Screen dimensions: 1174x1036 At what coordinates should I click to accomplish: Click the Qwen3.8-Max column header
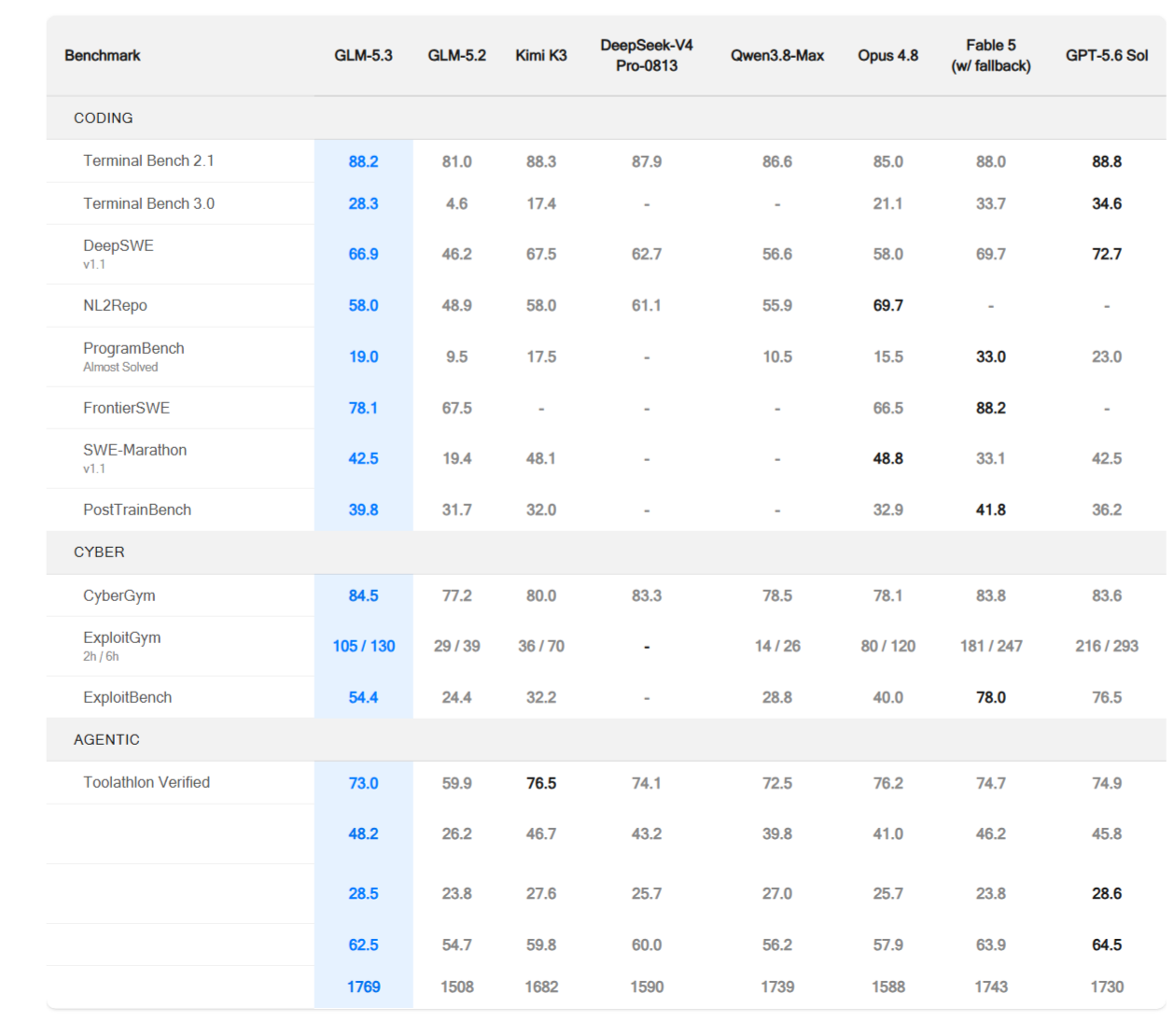point(777,55)
